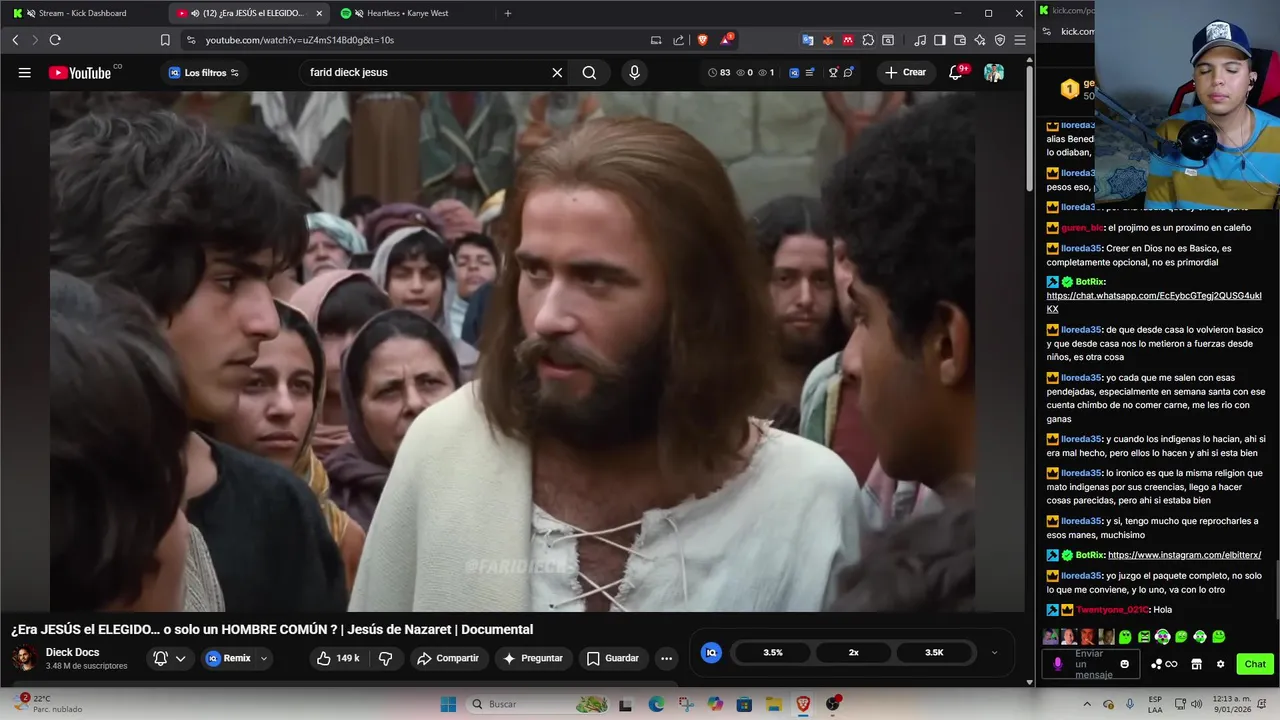Switch to the Kick Dashboard tab
1280x720 pixels.
click(85, 13)
